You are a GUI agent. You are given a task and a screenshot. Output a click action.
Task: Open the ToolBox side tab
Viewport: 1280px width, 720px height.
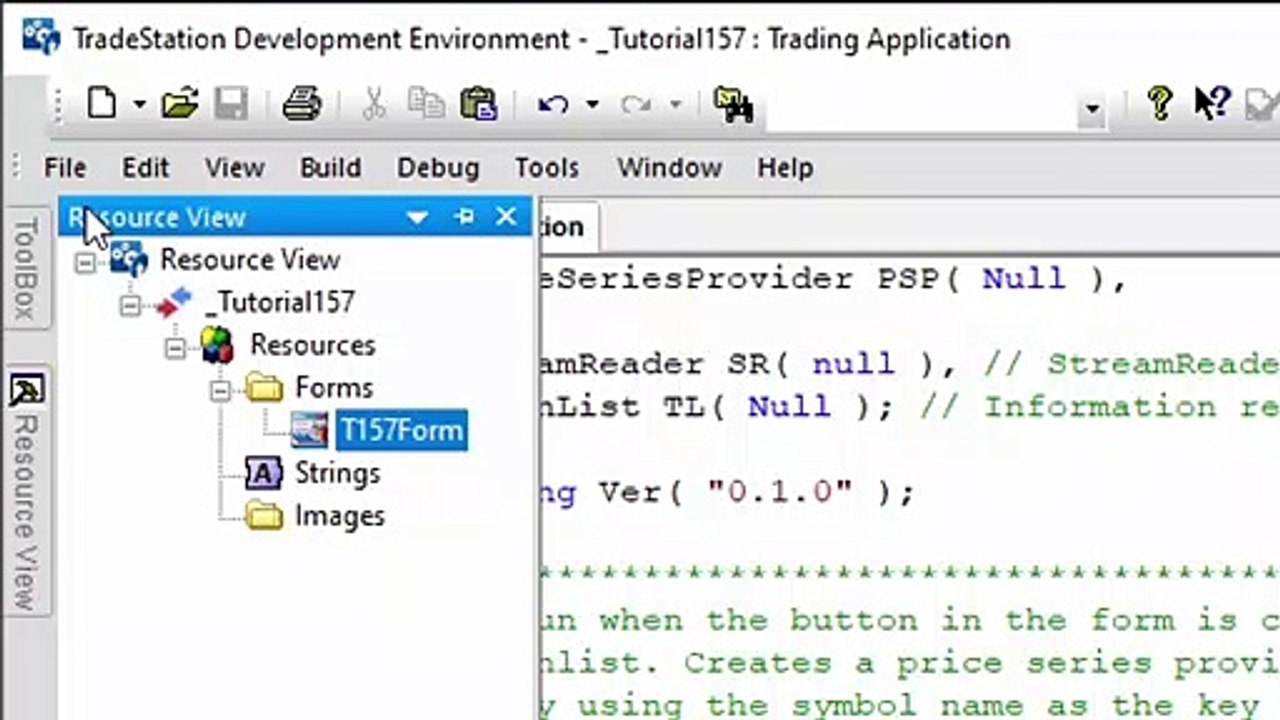26,266
